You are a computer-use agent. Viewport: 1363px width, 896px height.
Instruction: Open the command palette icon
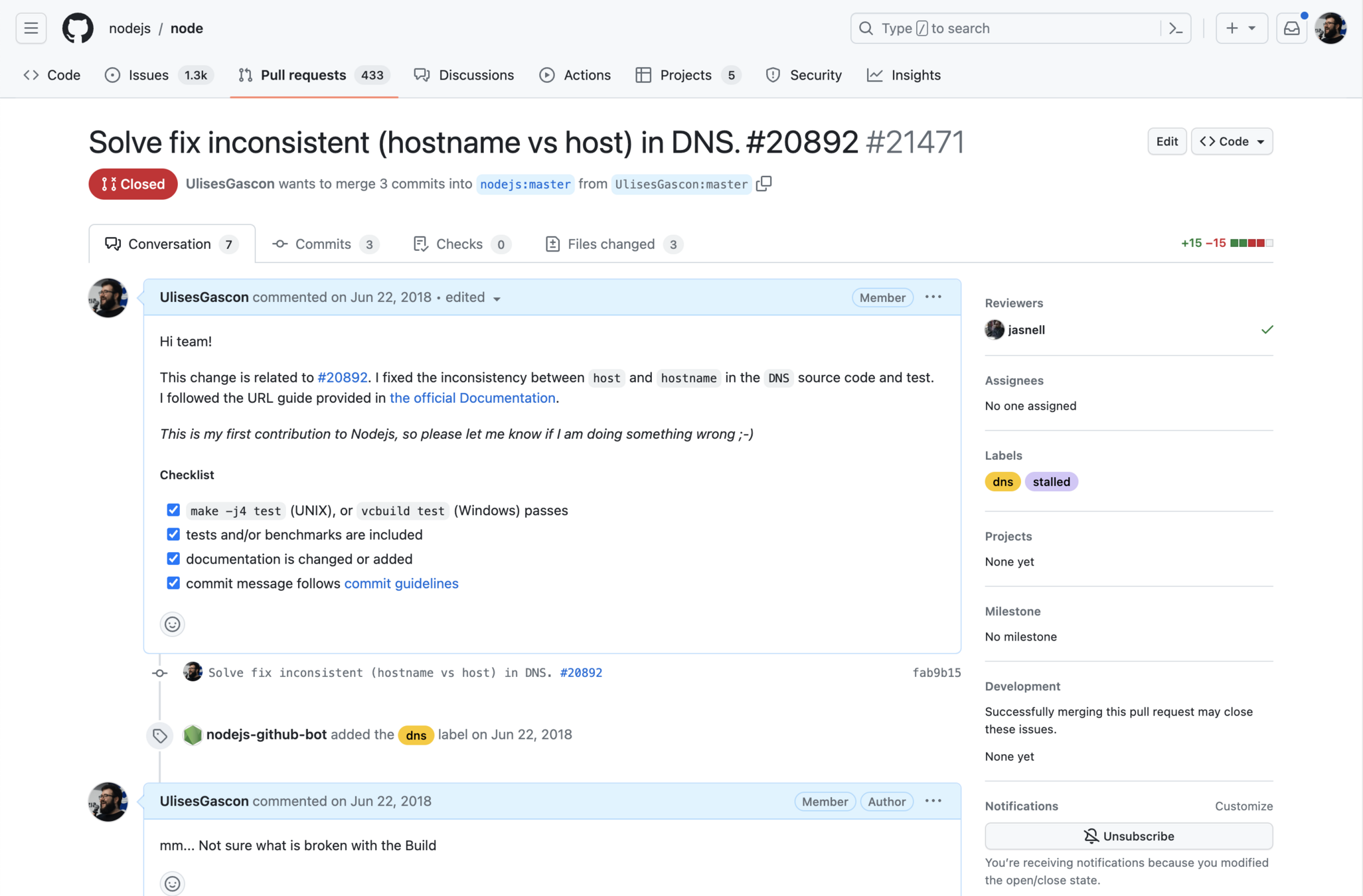[x=1176, y=29]
